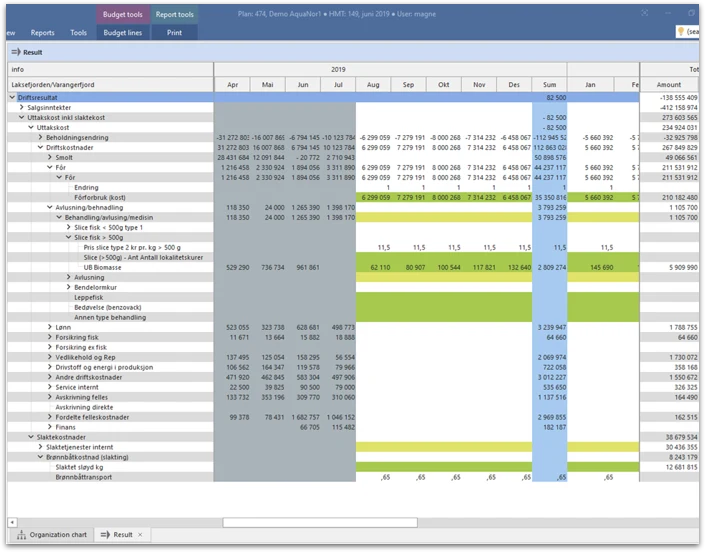Collapse Slice fisk > 500g row
The width and height of the screenshot is (705, 552).
69,237
